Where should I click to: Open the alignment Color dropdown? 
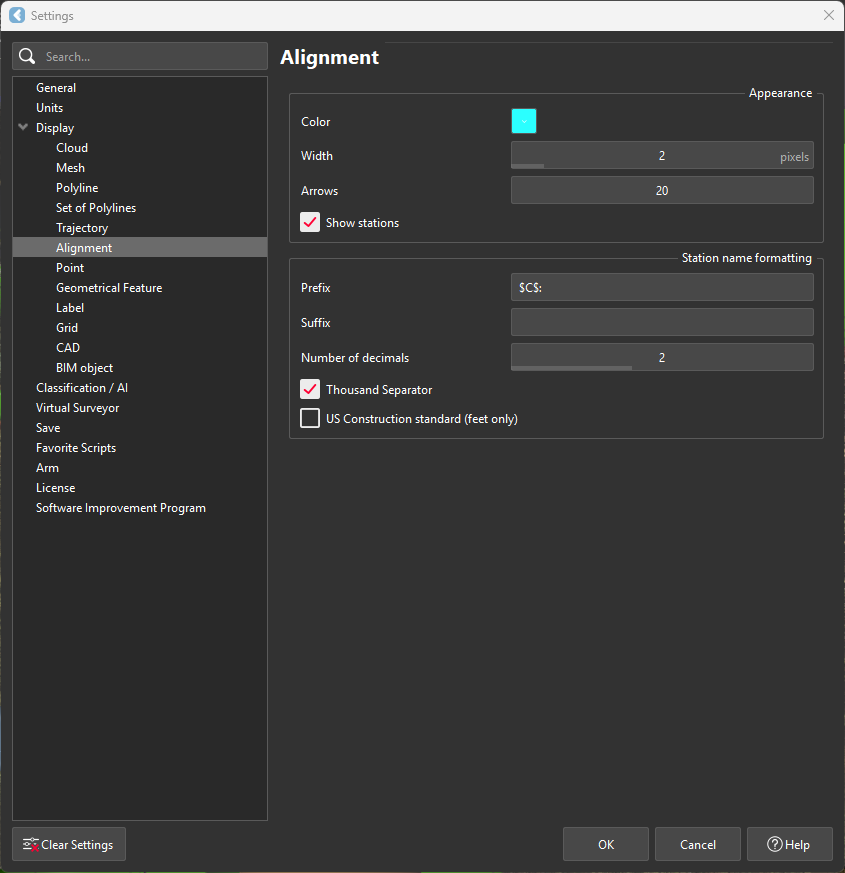coord(524,122)
